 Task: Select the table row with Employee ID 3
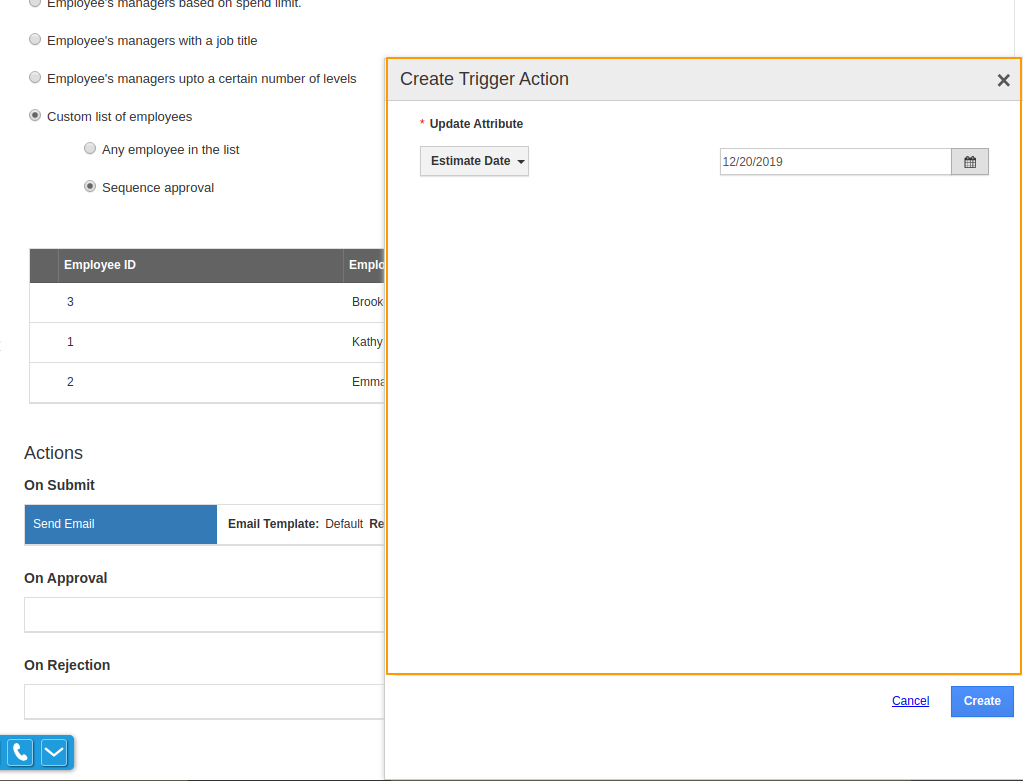click(200, 302)
